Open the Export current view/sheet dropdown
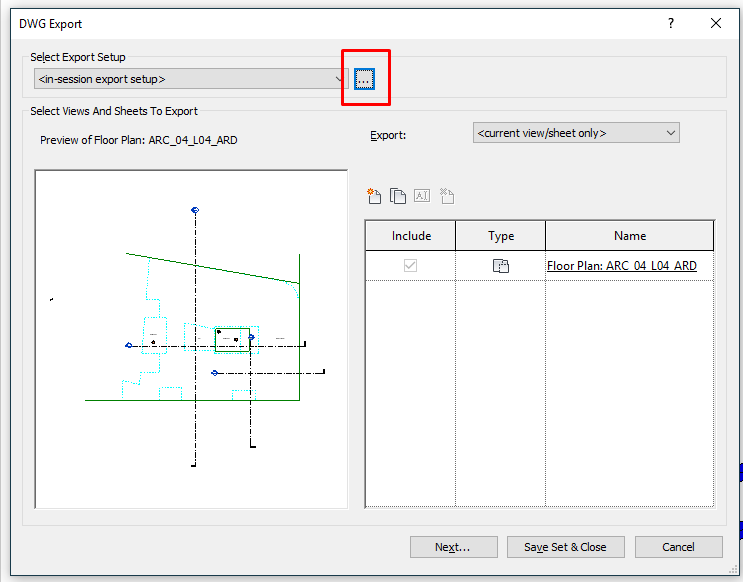Viewport: 743px width, 582px height. point(576,133)
